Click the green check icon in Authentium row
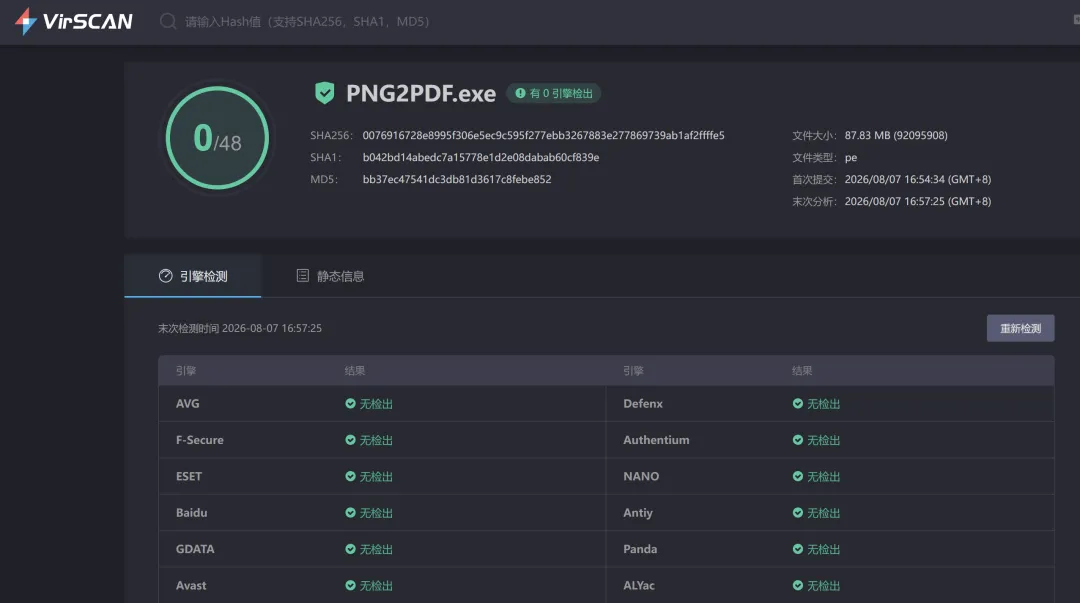Image resolution: width=1080 pixels, height=603 pixels. (798, 440)
